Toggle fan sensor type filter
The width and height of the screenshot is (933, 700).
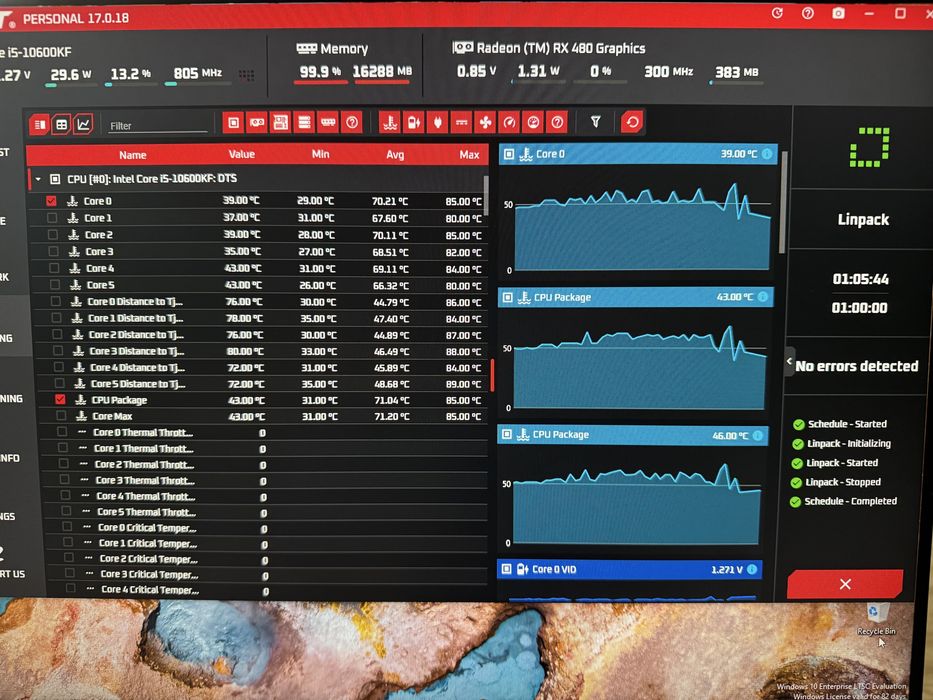[486, 123]
